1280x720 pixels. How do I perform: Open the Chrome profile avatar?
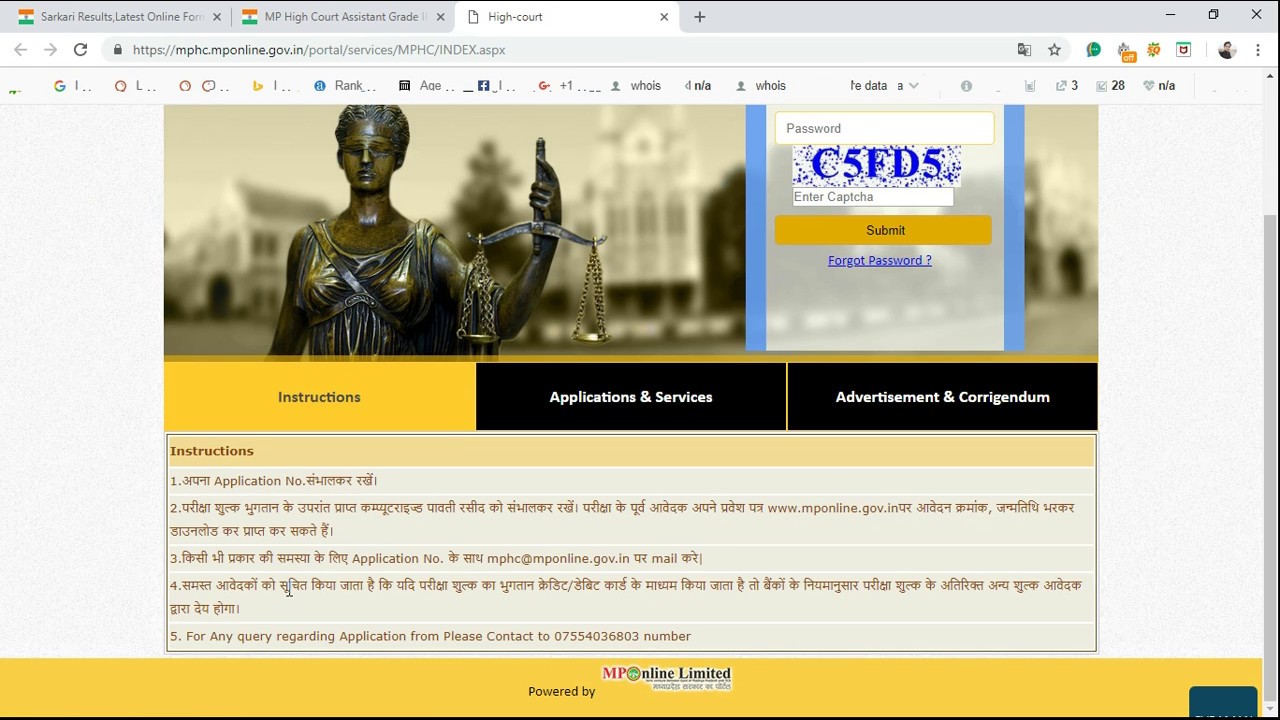tap(1227, 50)
